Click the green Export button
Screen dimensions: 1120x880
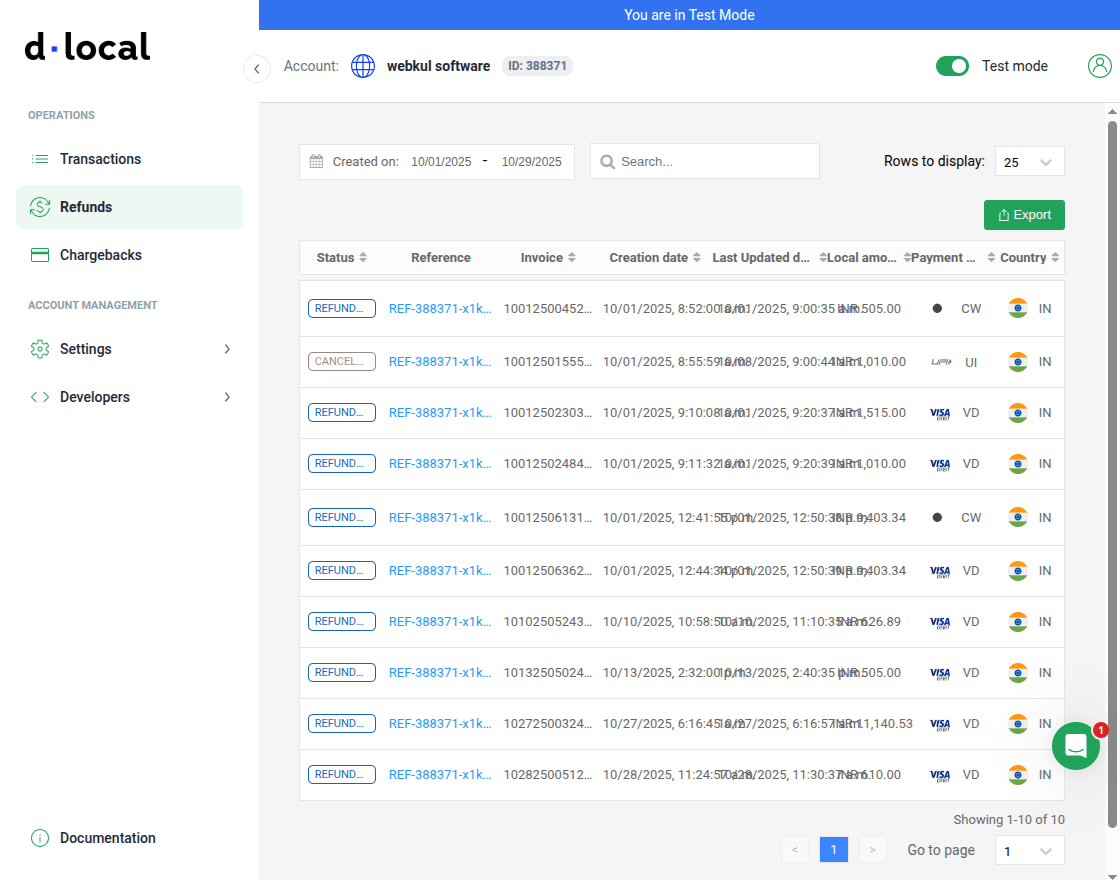pyautogui.click(x=1024, y=214)
